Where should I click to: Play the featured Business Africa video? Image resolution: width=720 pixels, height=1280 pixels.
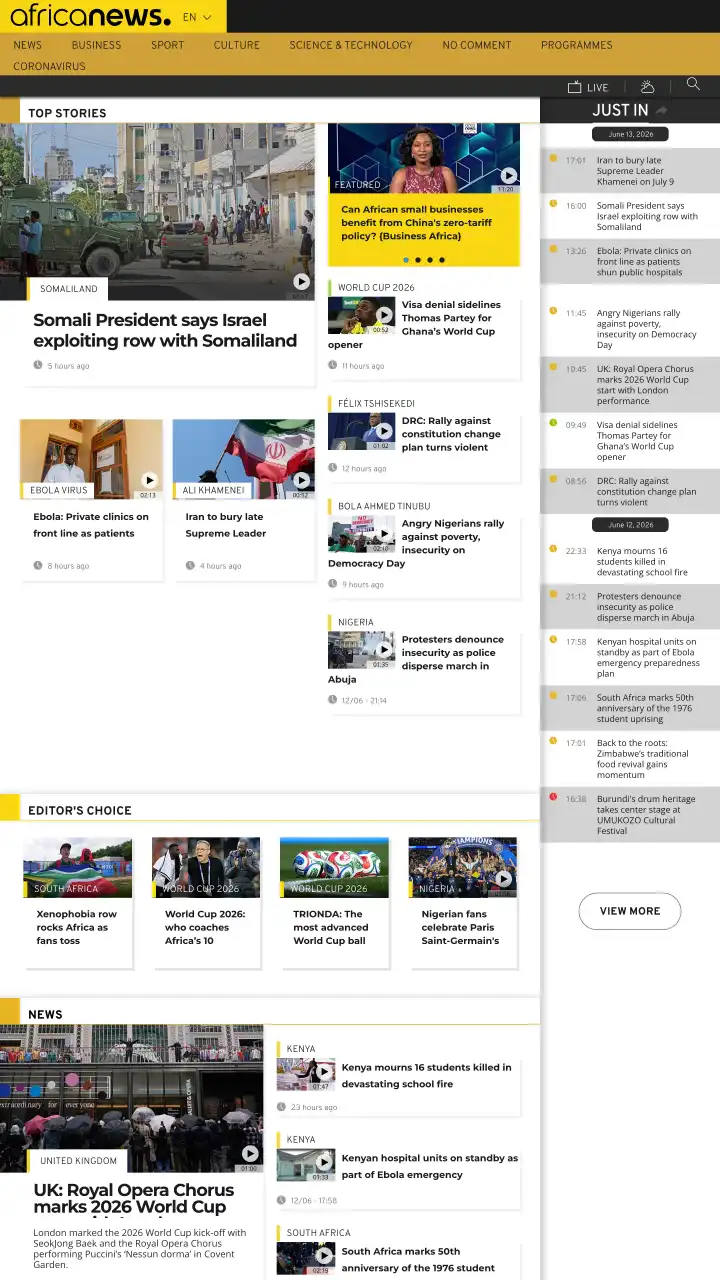pyautogui.click(x=508, y=176)
